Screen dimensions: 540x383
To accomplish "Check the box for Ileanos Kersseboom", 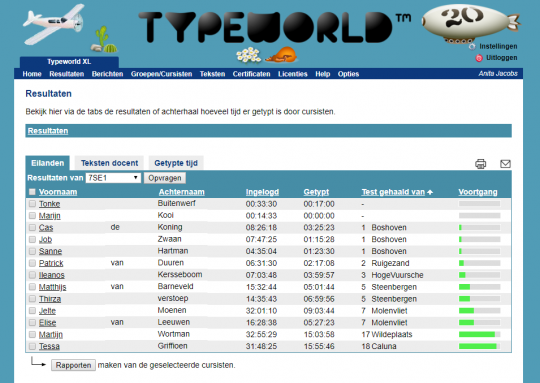I will coord(32,275).
